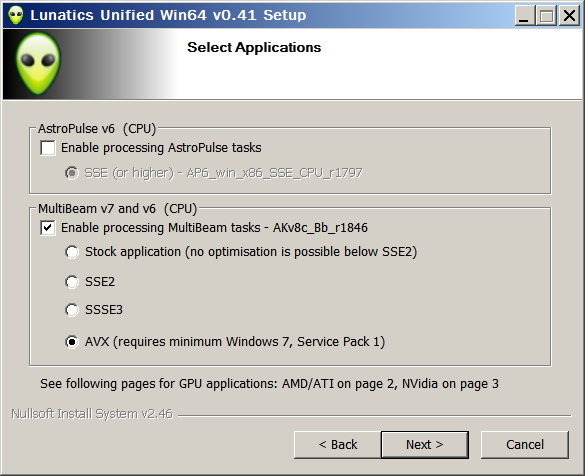585x476 pixels.
Task: Click the MultiBeam v7 and v6 group label
Action: [118, 209]
